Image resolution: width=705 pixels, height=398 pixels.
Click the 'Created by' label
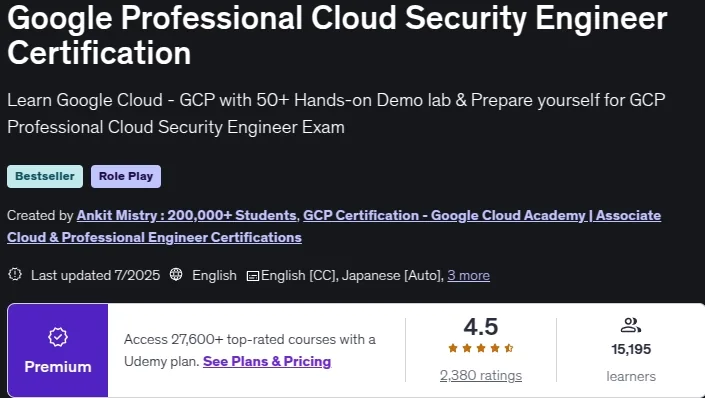[40, 215]
